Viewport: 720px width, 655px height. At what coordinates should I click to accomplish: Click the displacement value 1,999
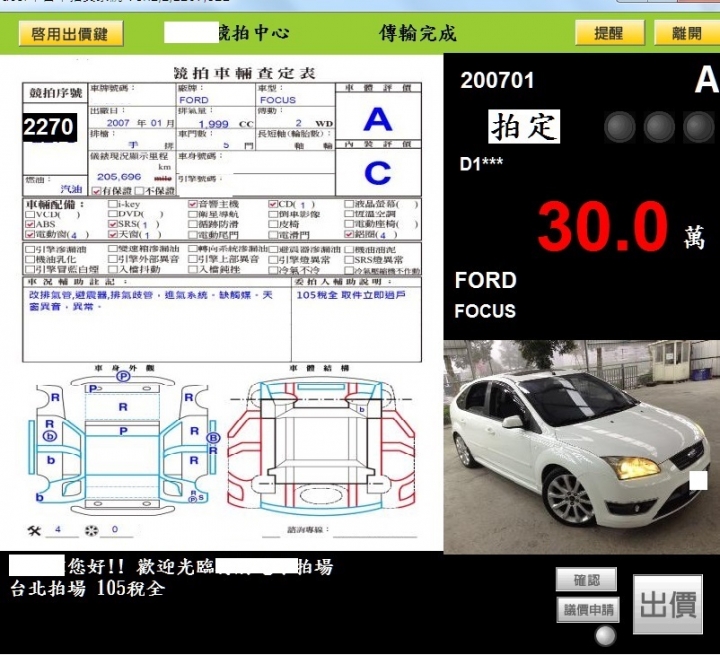pyautogui.click(x=214, y=124)
